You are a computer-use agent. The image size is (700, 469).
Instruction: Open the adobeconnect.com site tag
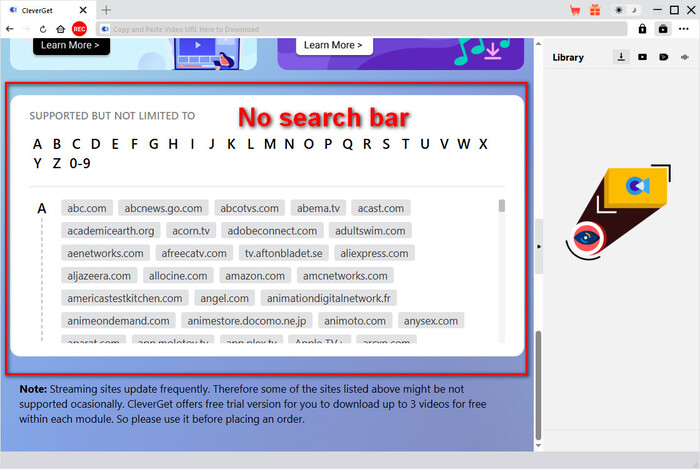click(x=272, y=231)
